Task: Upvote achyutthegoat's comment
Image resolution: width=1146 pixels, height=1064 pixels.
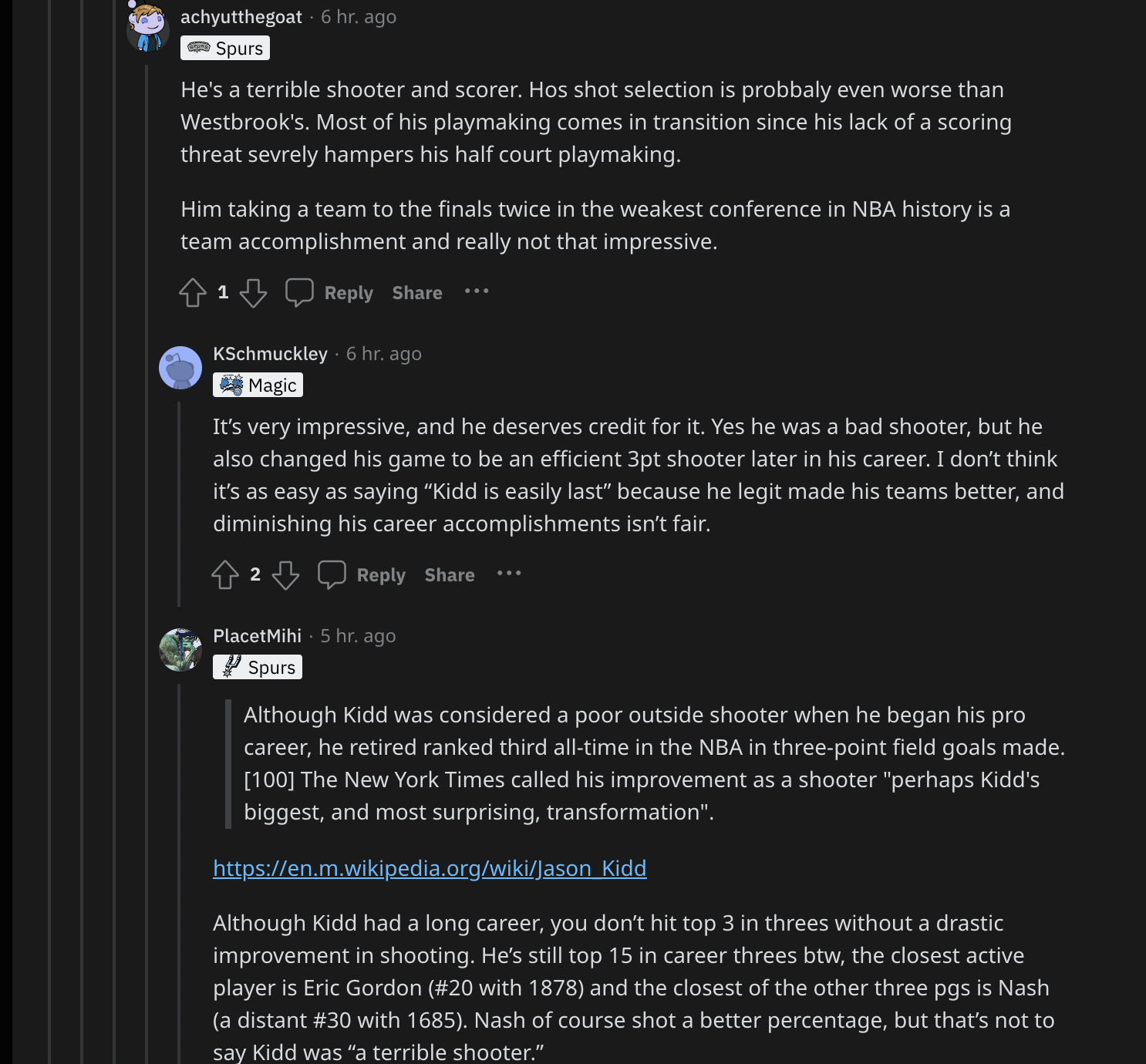Action: 193,293
